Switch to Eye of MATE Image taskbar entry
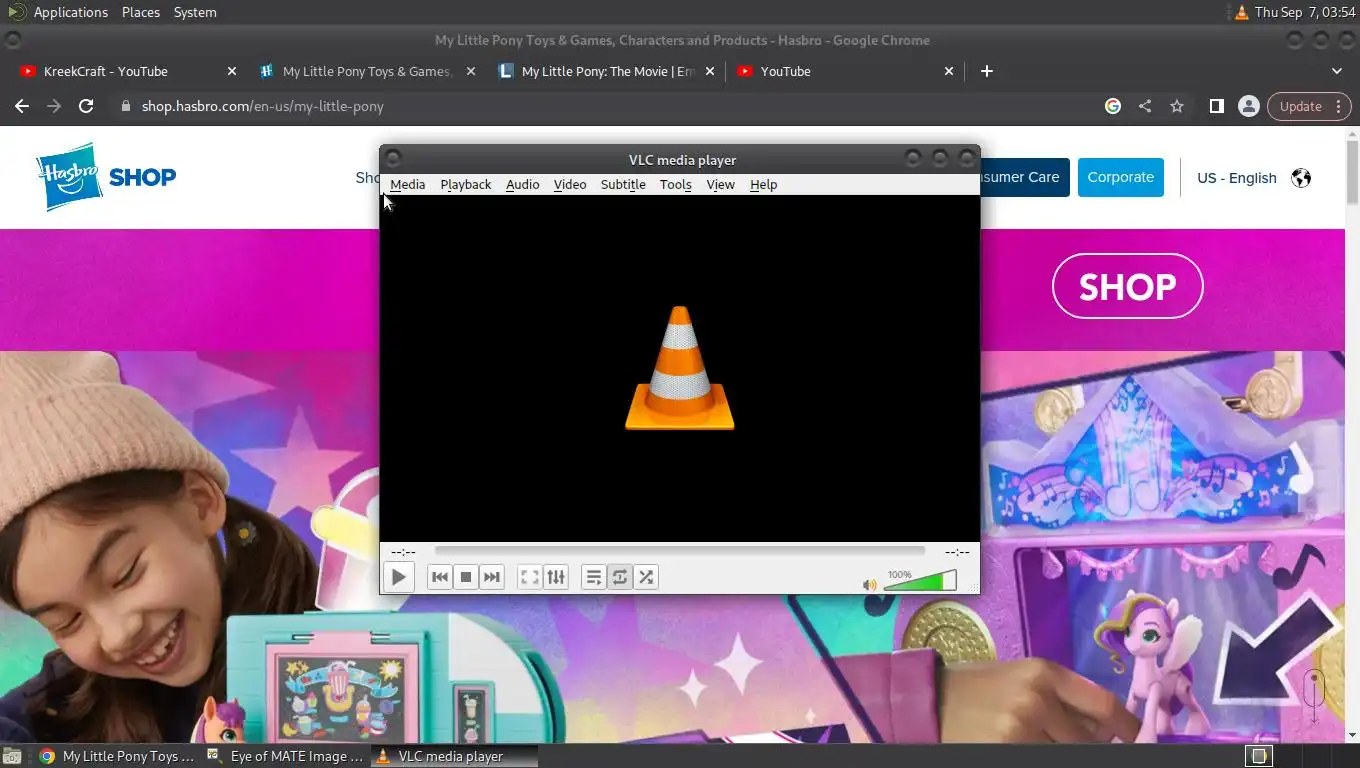This screenshot has width=1360, height=768. pyautogui.click(x=286, y=756)
